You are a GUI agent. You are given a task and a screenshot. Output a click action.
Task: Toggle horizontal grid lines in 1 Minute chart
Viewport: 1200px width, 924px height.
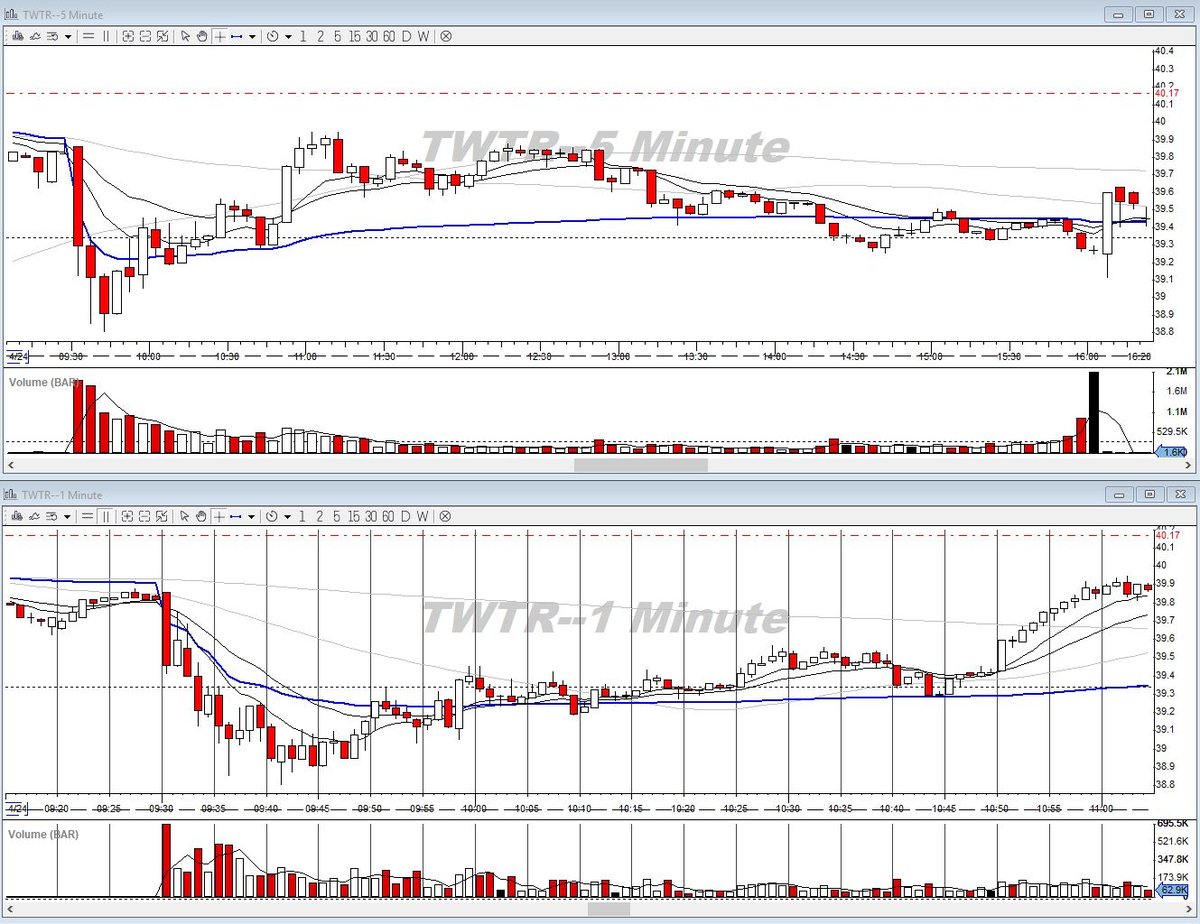click(x=88, y=516)
